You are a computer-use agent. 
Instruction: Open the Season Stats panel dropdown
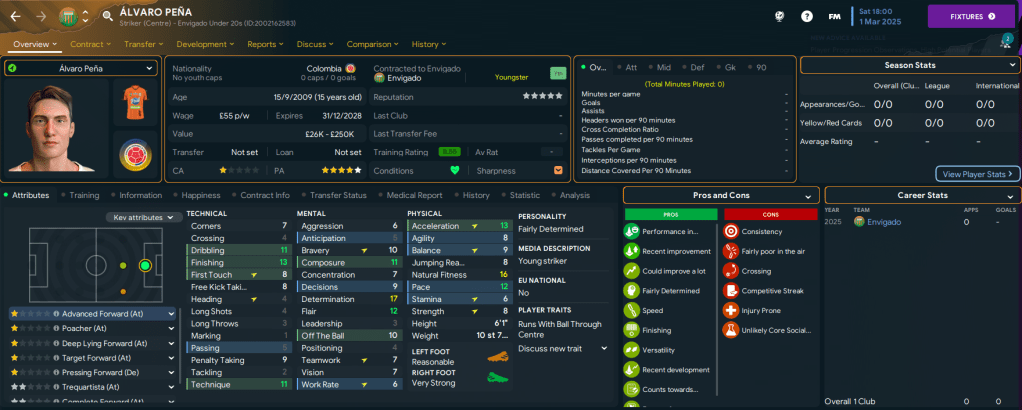(x=910, y=65)
